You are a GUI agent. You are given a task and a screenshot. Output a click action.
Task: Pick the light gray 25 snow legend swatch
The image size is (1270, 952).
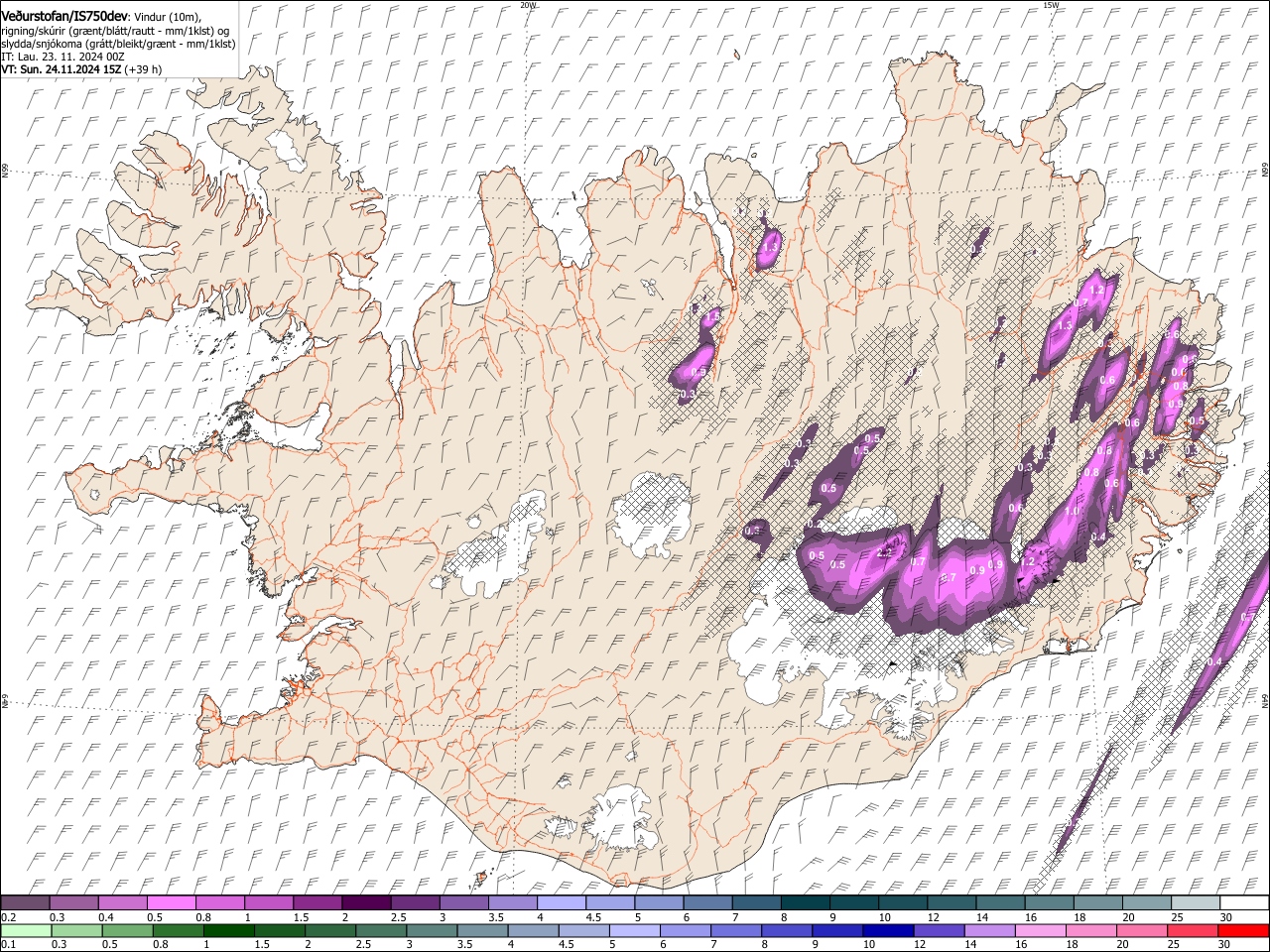click(1195, 903)
